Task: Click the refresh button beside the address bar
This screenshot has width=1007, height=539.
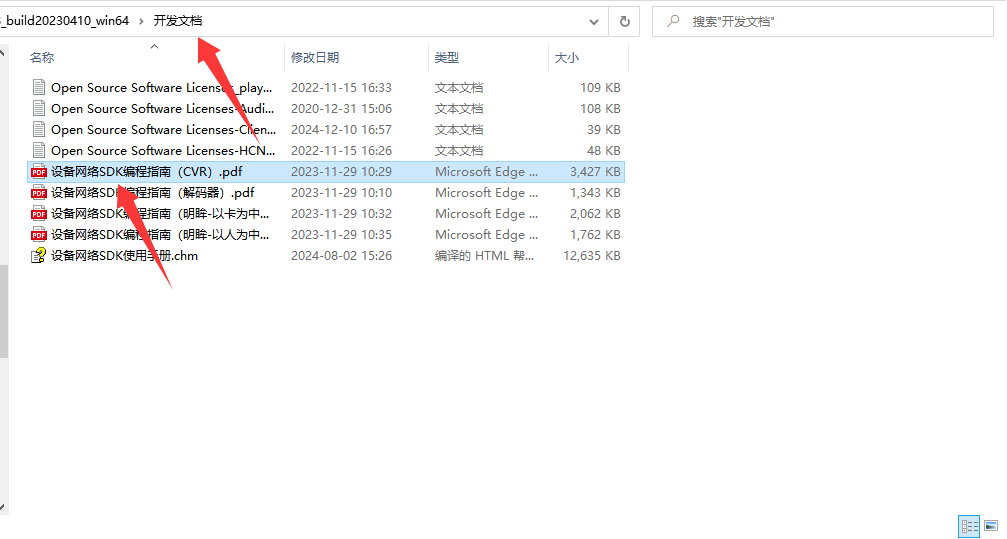Action: tap(625, 21)
